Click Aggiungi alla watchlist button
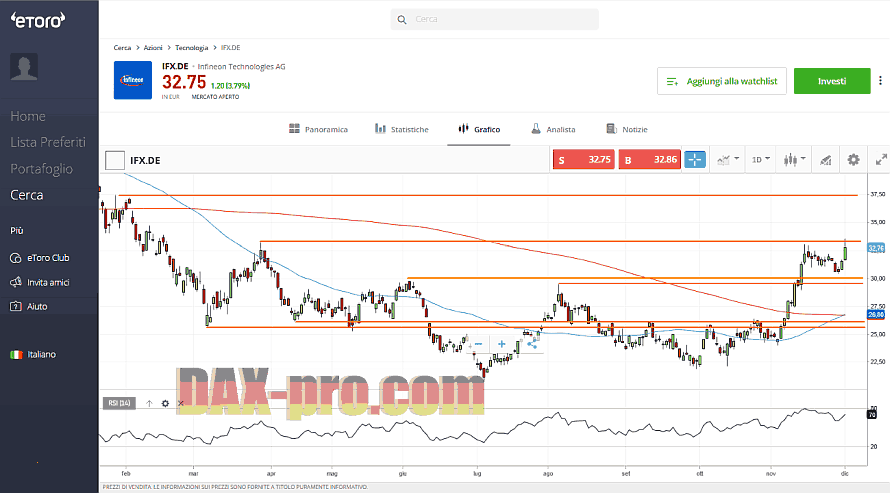Screen dimensions: 890x493 pyautogui.click(x=721, y=81)
